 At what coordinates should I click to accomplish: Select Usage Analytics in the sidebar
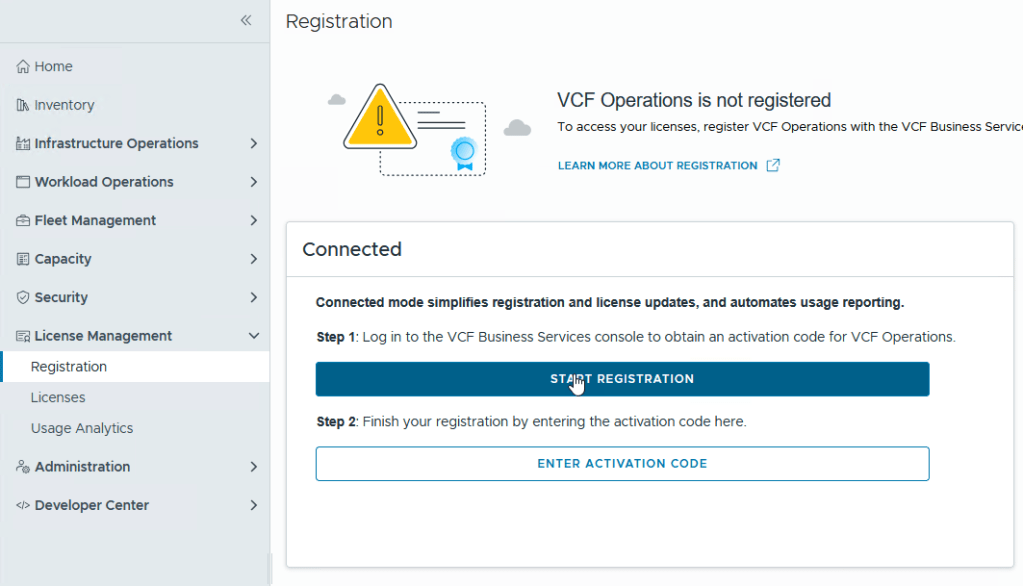(x=82, y=428)
